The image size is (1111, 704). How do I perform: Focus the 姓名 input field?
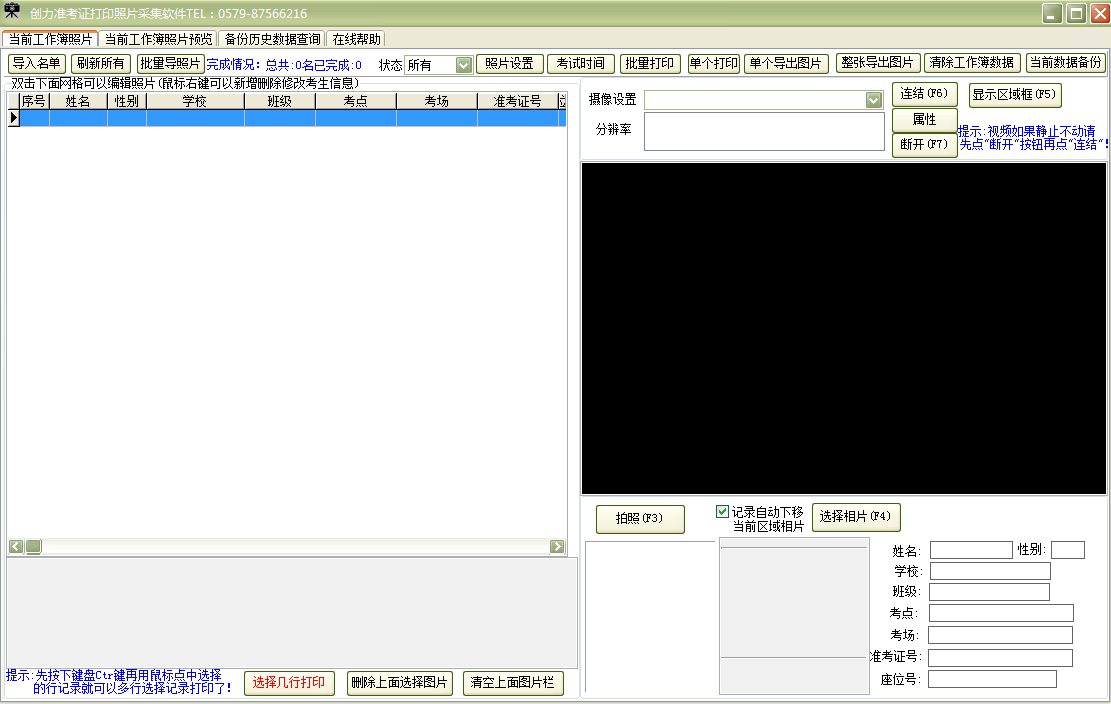click(971, 550)
